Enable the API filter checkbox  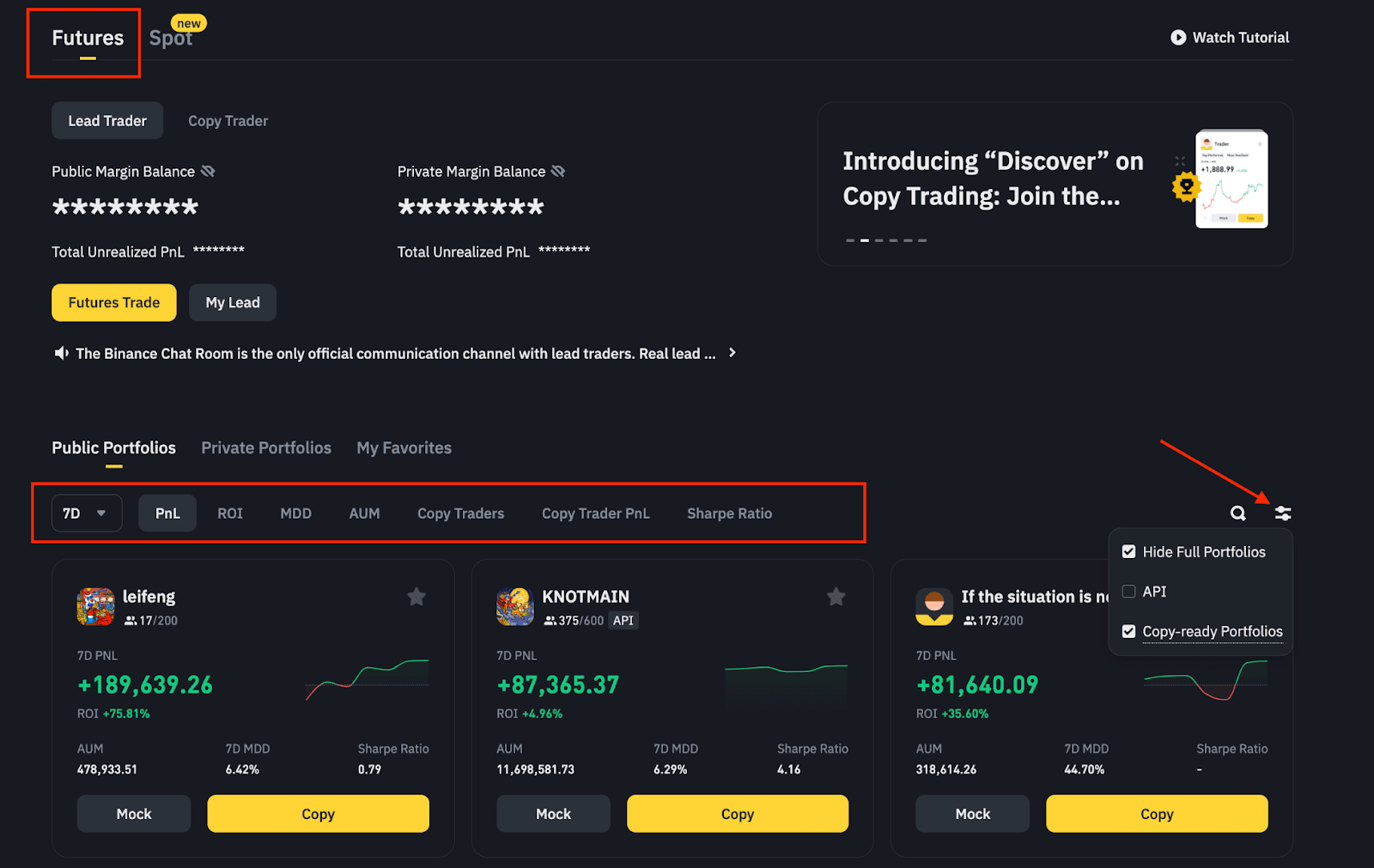(x=1128, y=592)
